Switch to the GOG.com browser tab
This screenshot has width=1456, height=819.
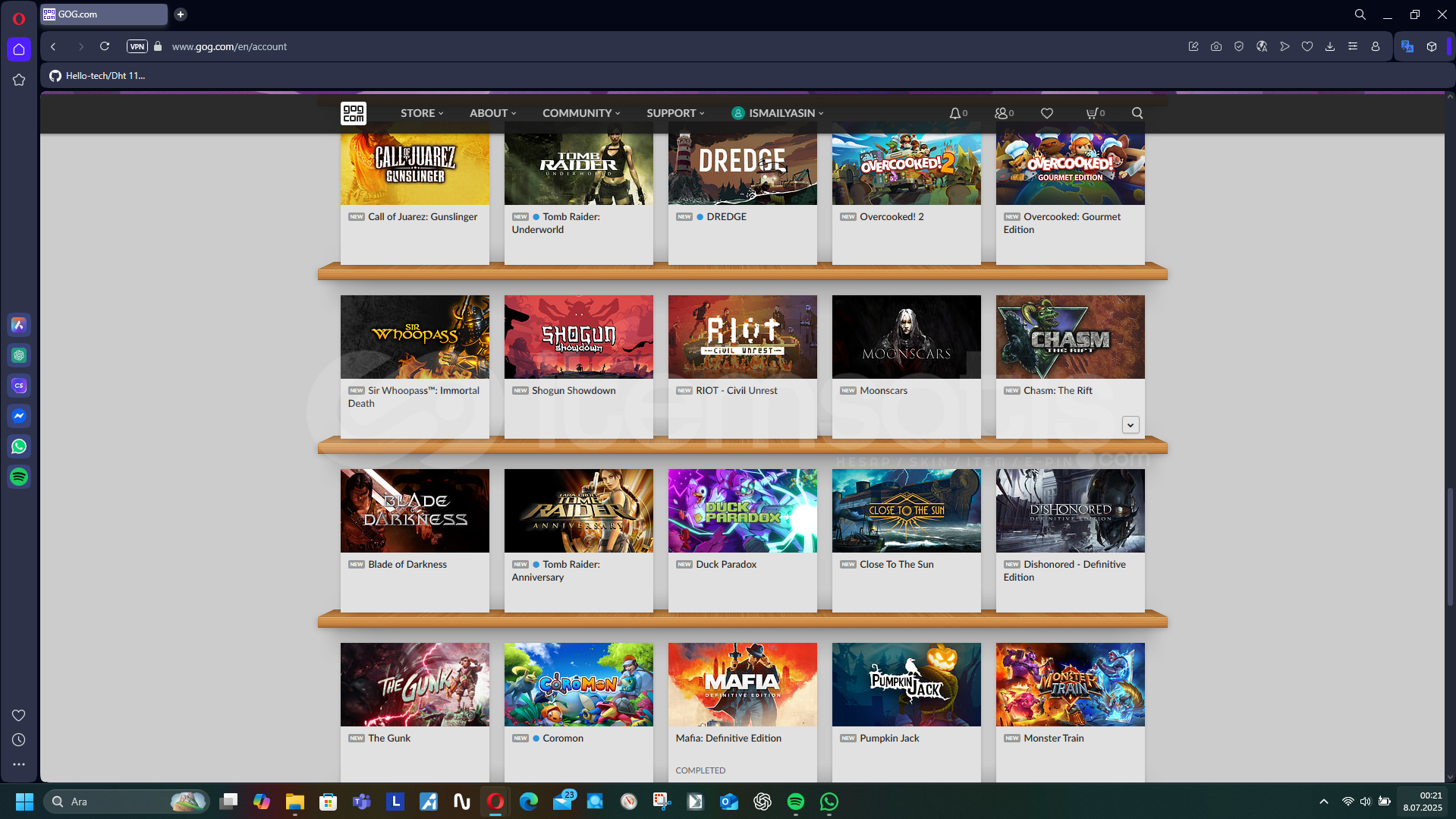click(104, 14)
